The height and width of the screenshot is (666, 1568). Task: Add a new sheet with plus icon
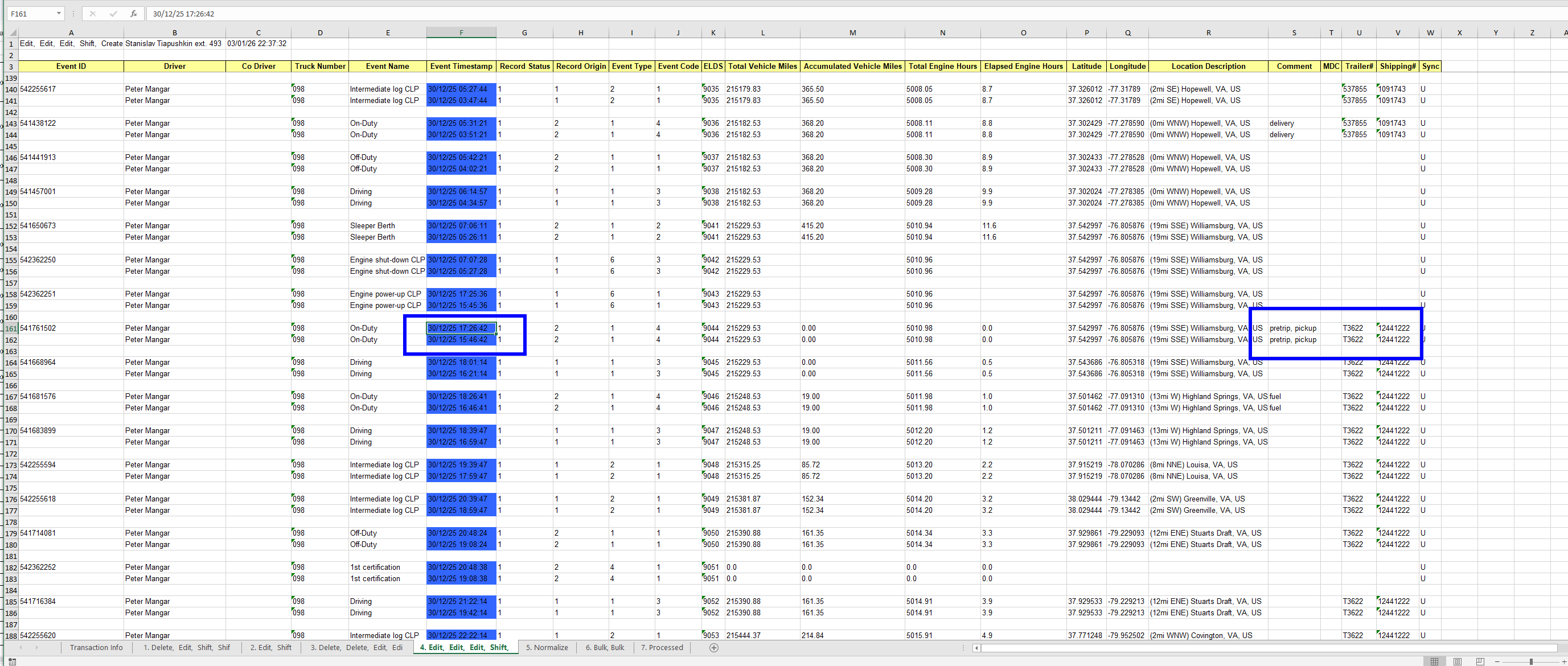(714, 648)
